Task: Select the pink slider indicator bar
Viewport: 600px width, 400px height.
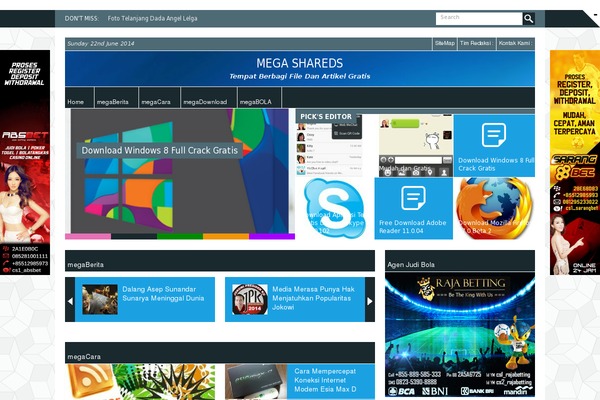Action: [x=88, y=237]
